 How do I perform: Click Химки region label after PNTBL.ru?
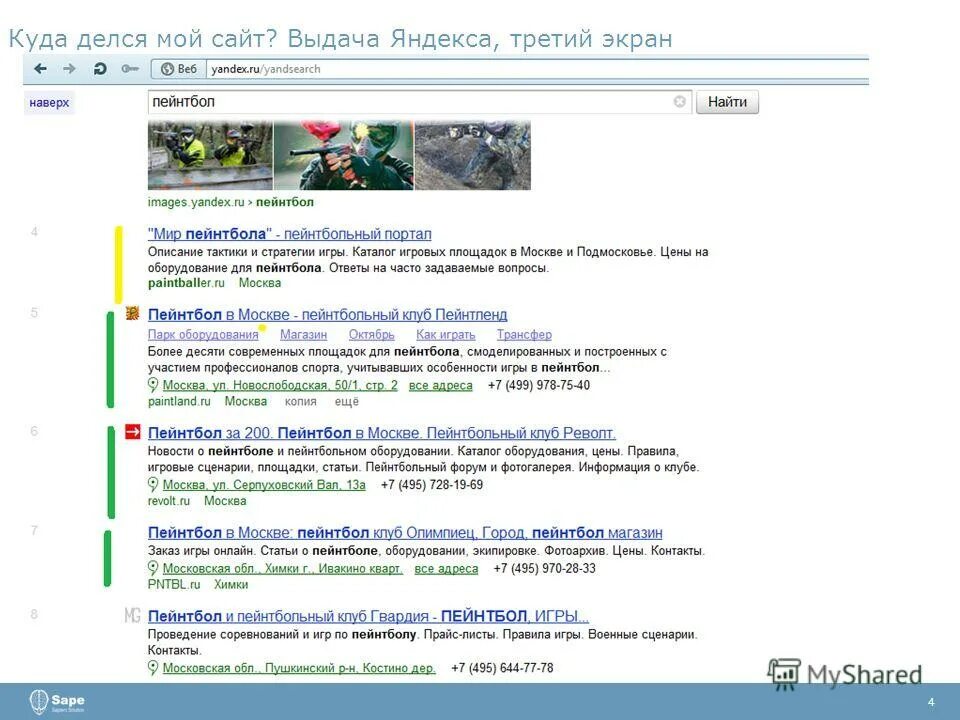pyautogui.click(x=231, y=584)
